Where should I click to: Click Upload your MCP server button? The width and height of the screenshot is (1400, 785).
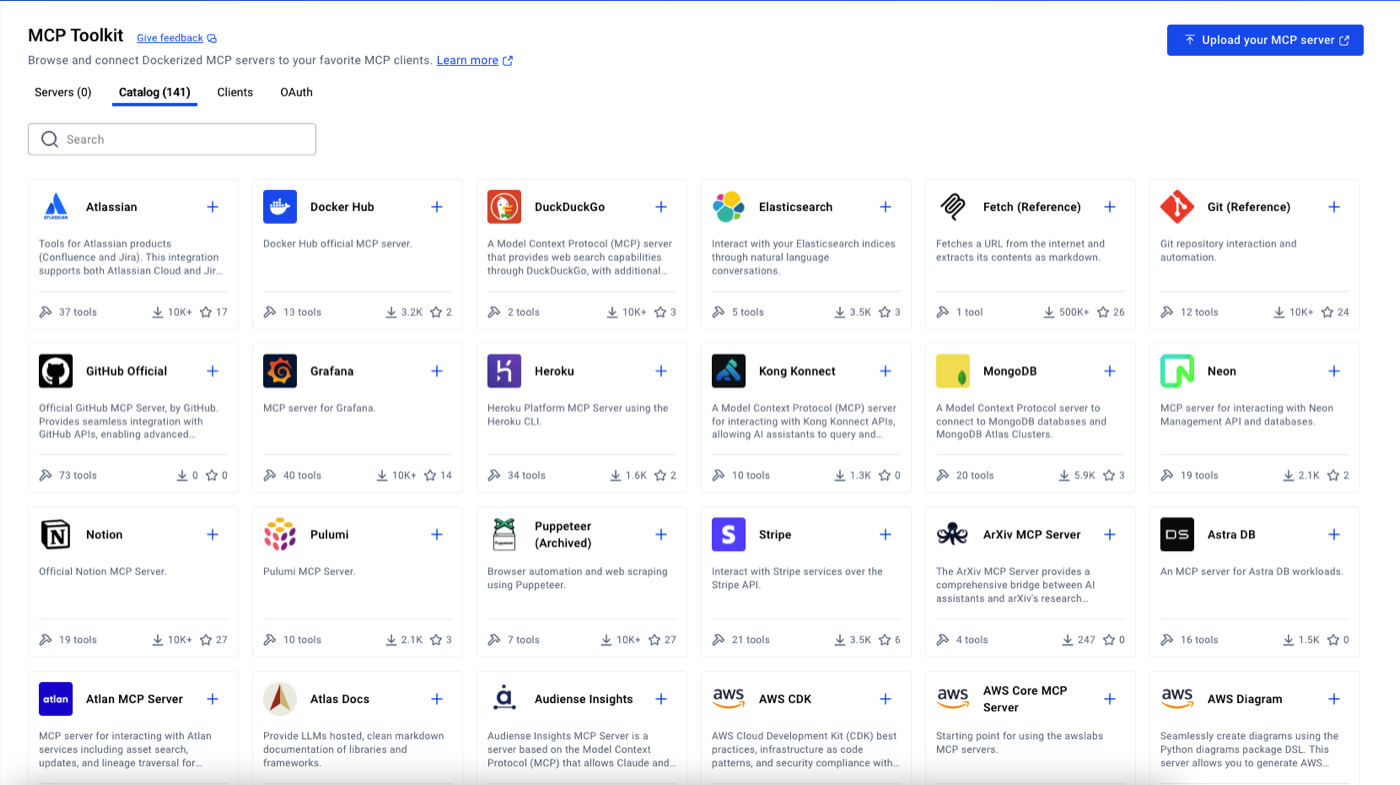(1265, 40)
